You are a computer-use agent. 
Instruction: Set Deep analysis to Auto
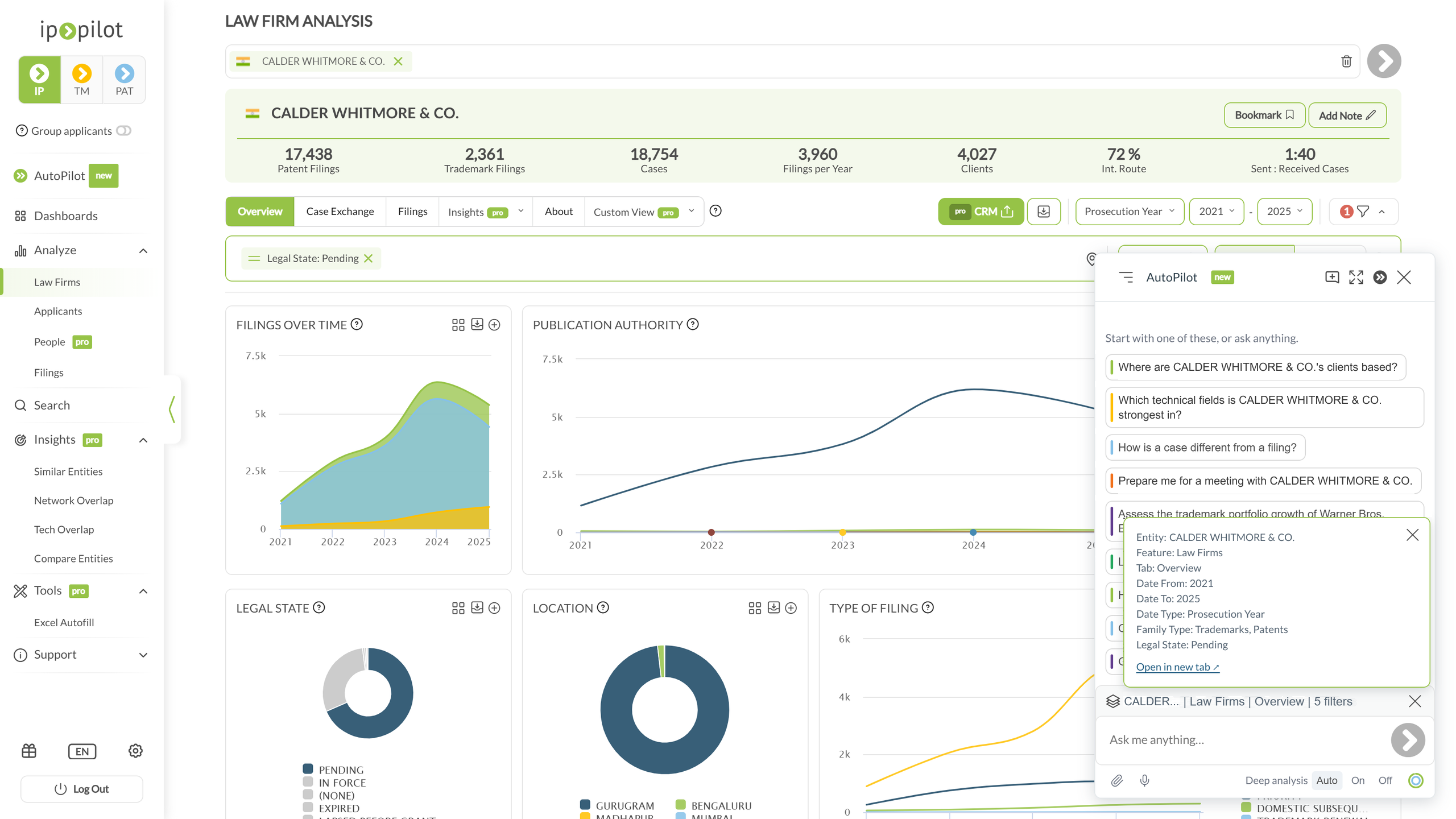tap(1327, 780)
